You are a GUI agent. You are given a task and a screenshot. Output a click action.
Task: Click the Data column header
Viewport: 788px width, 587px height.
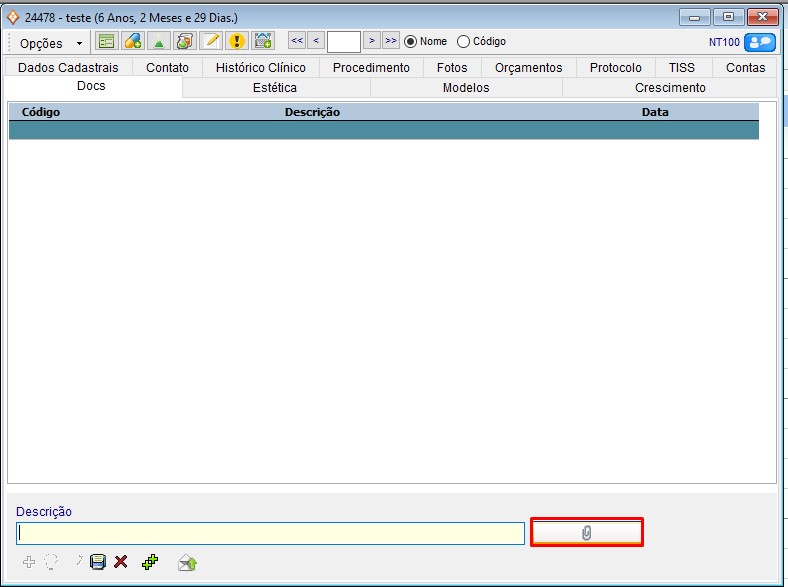(x=655, y=112)
